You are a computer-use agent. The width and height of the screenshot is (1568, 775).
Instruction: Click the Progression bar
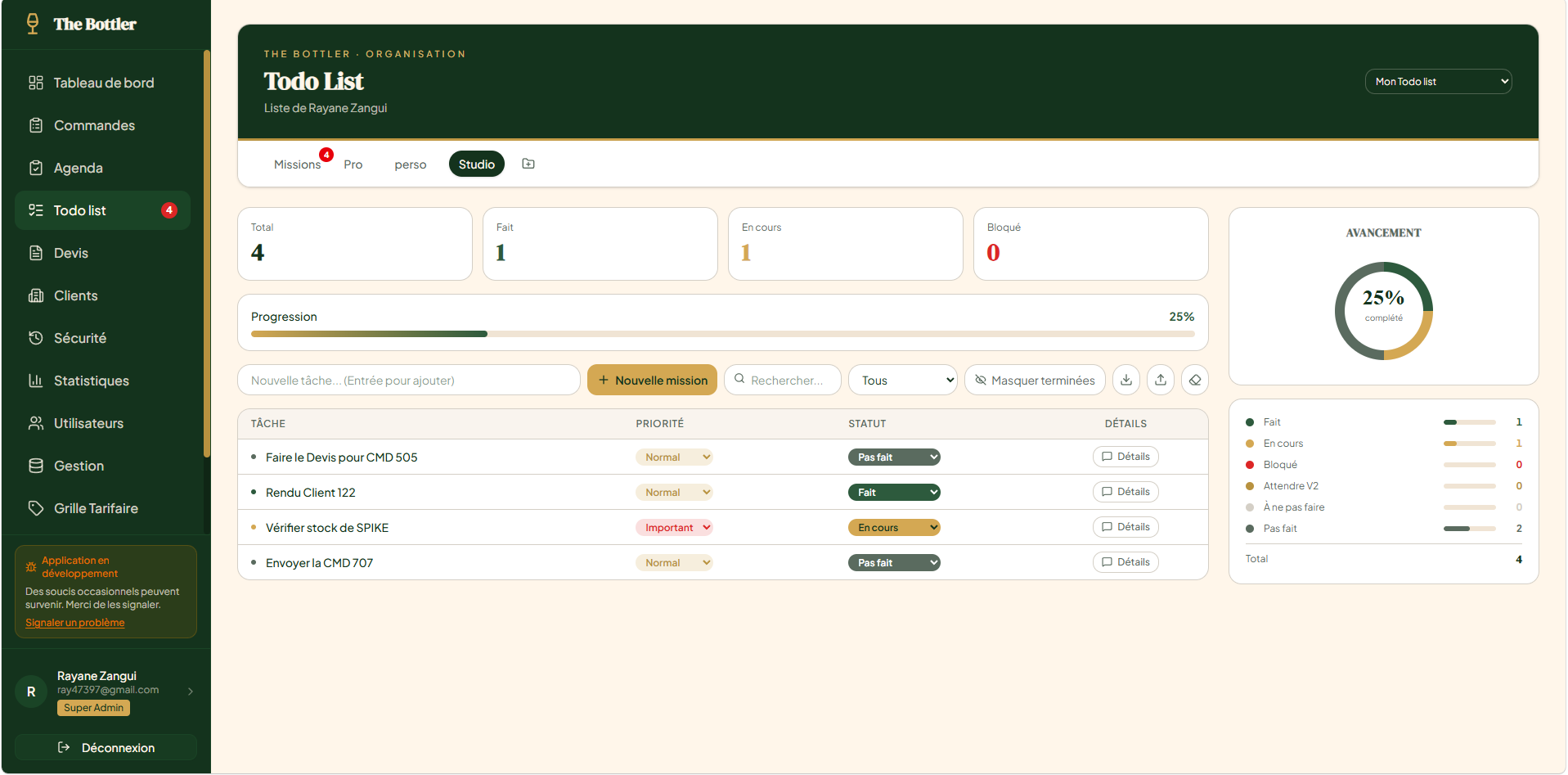[723, 334]
